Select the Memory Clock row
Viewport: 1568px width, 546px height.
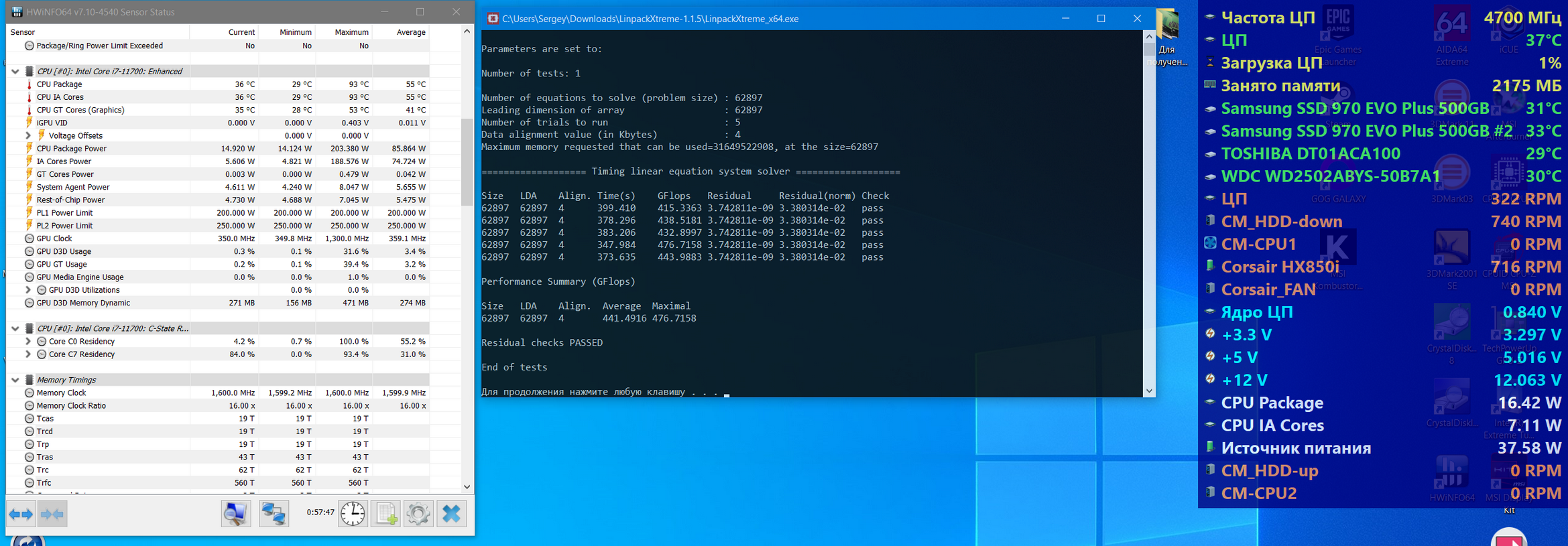[218, 393]
